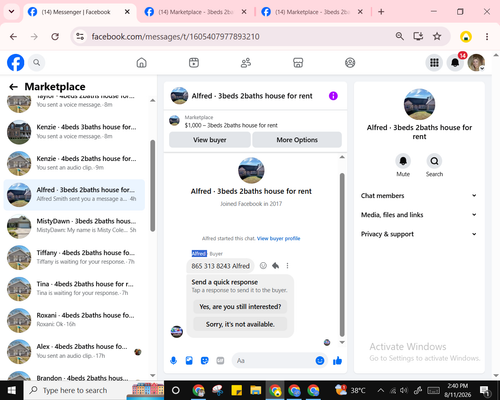Bookmark this page with star icon

click(x=437, y=36)
